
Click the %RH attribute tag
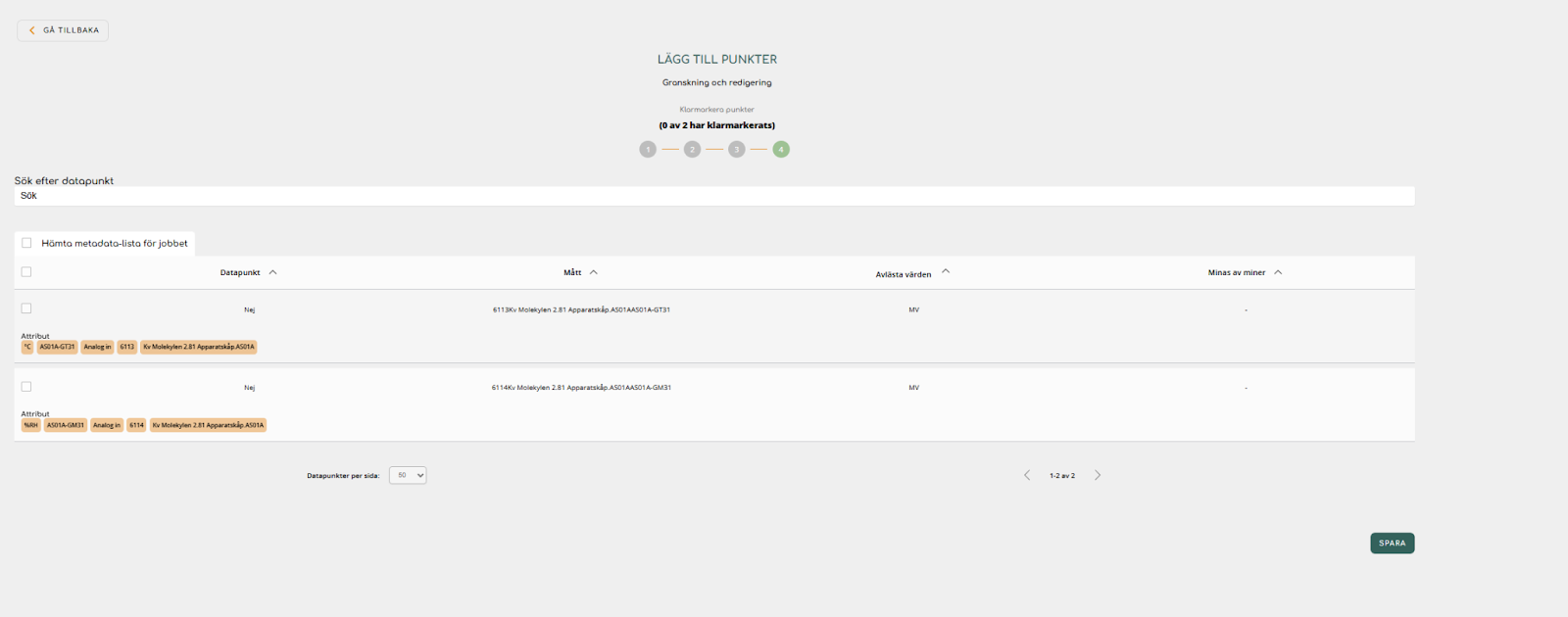30,425
